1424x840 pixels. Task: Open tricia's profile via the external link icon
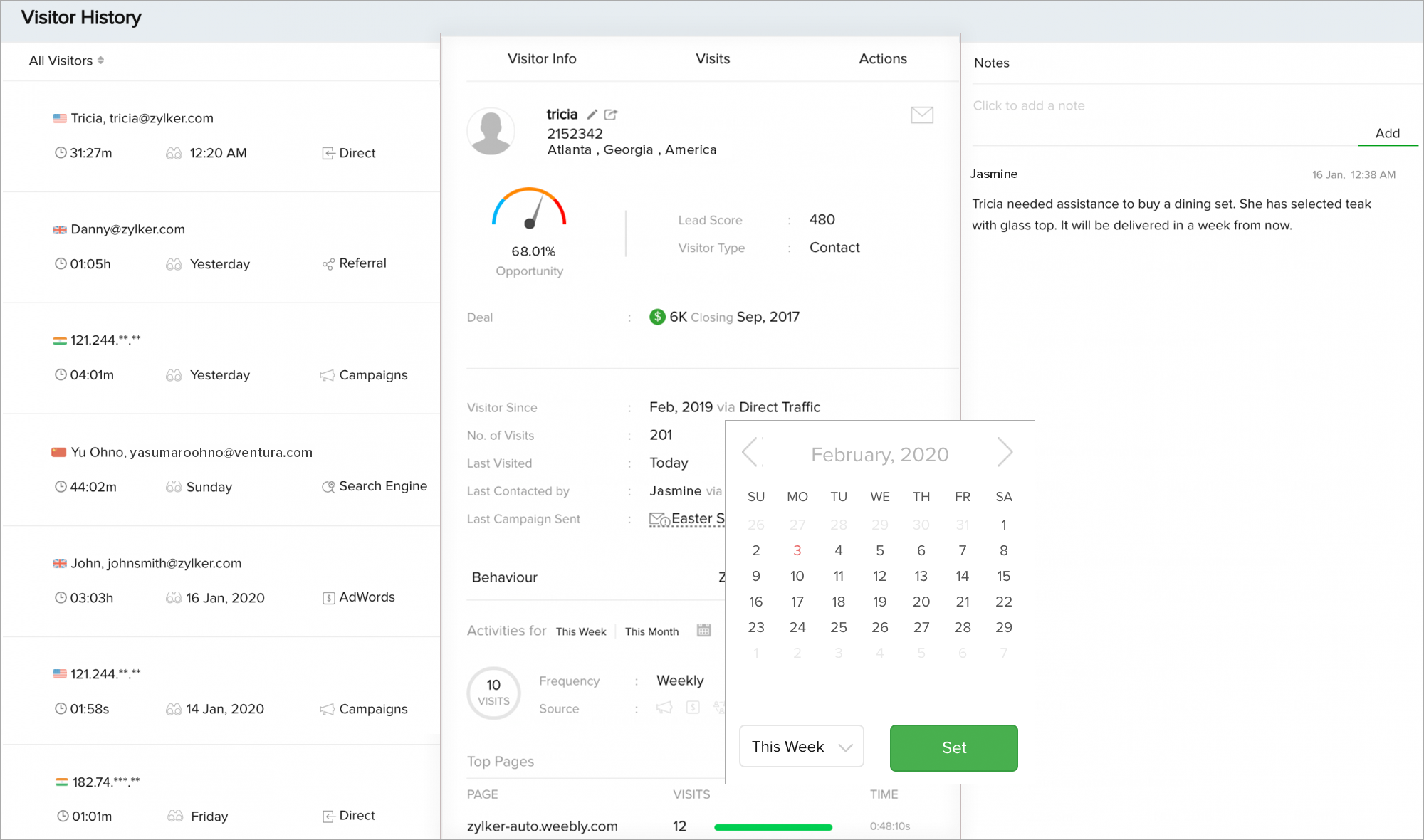tap(611, 115)
